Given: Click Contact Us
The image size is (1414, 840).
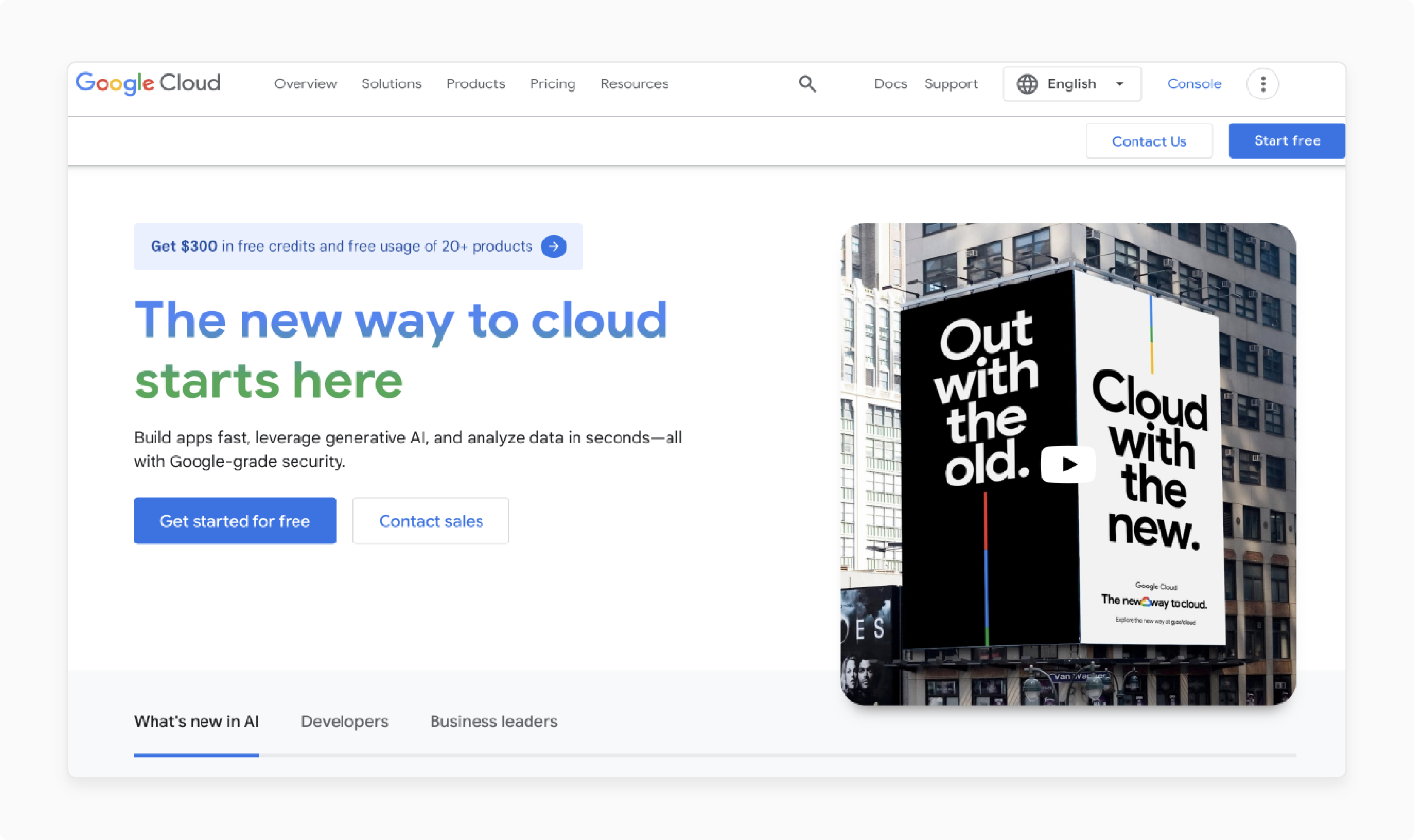Looking at the screenshot, I should [x=1148, y=141].
